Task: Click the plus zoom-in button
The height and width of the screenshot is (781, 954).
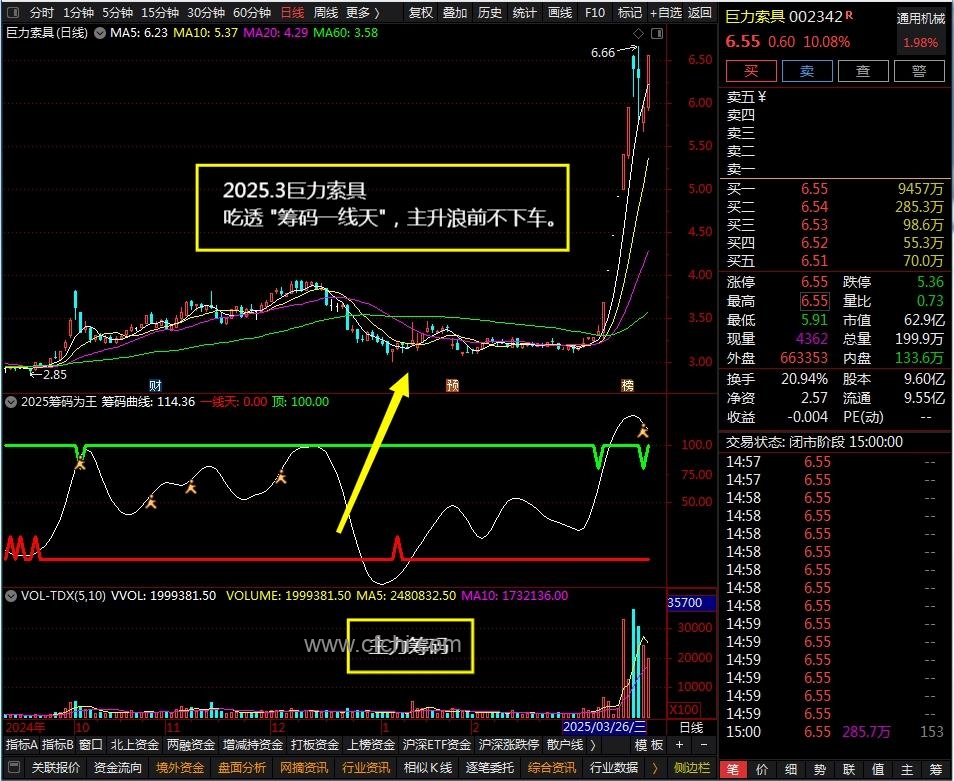Action: 679,745
